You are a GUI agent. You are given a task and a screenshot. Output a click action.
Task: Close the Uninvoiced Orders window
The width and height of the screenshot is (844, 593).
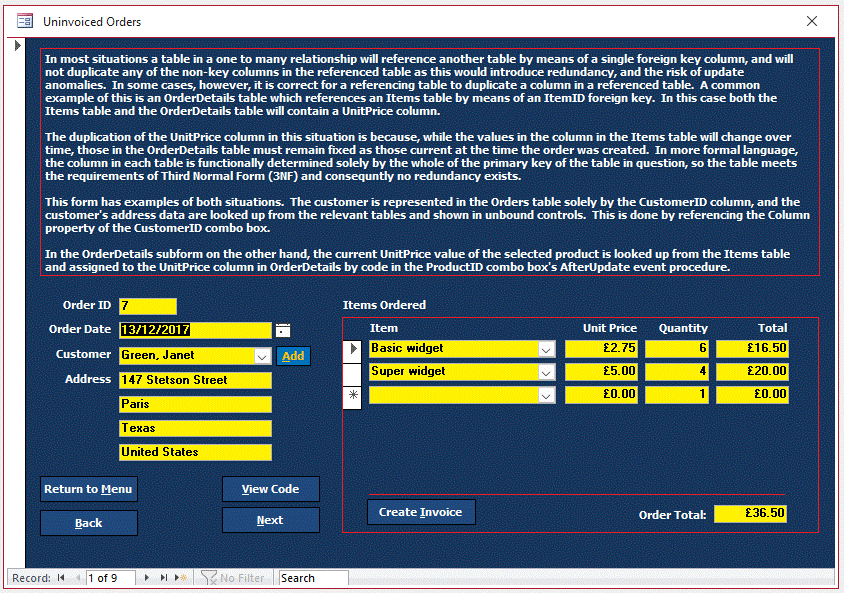point(812,21)
